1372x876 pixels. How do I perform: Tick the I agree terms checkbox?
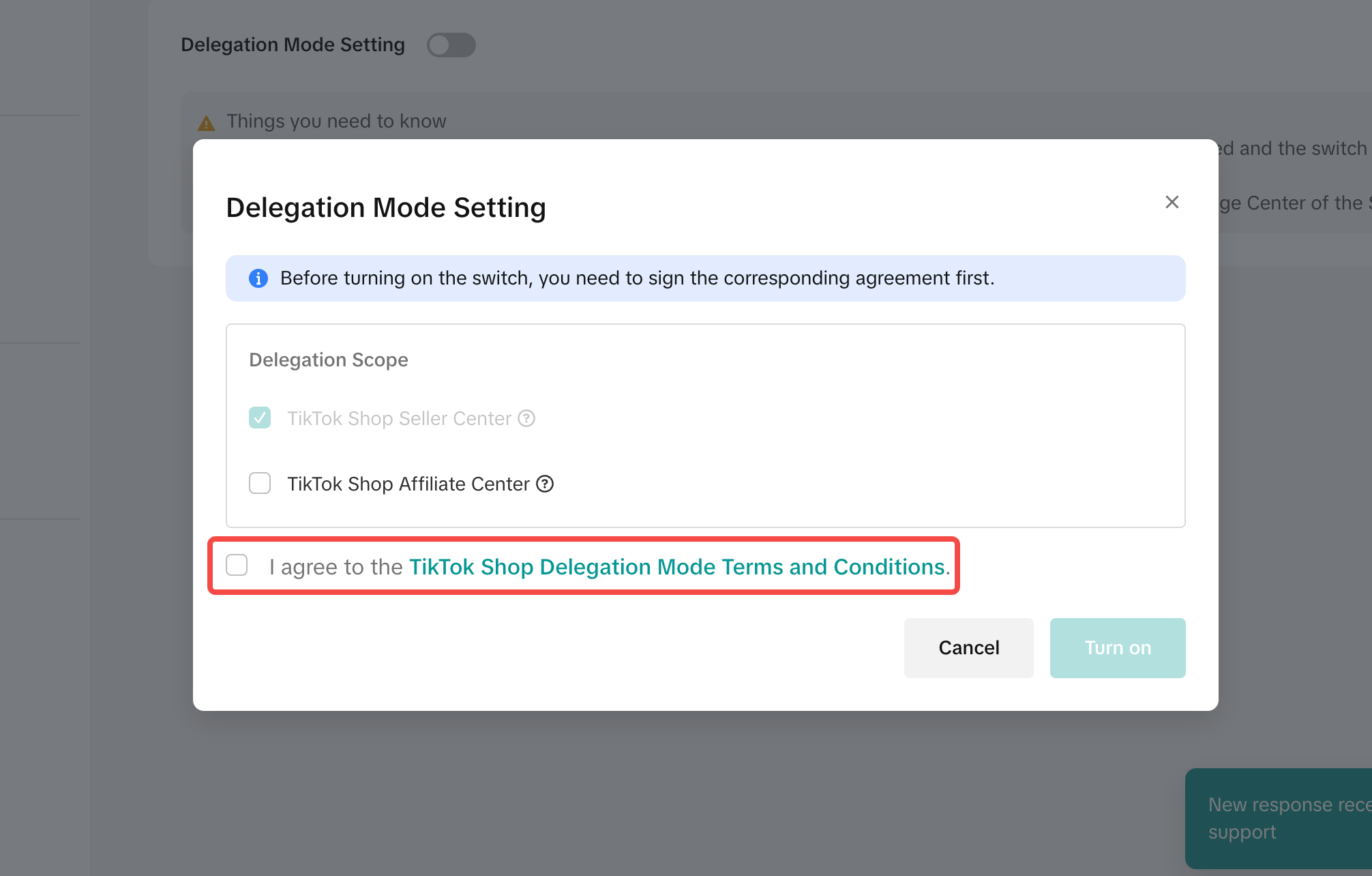click(x=237, y=565)
